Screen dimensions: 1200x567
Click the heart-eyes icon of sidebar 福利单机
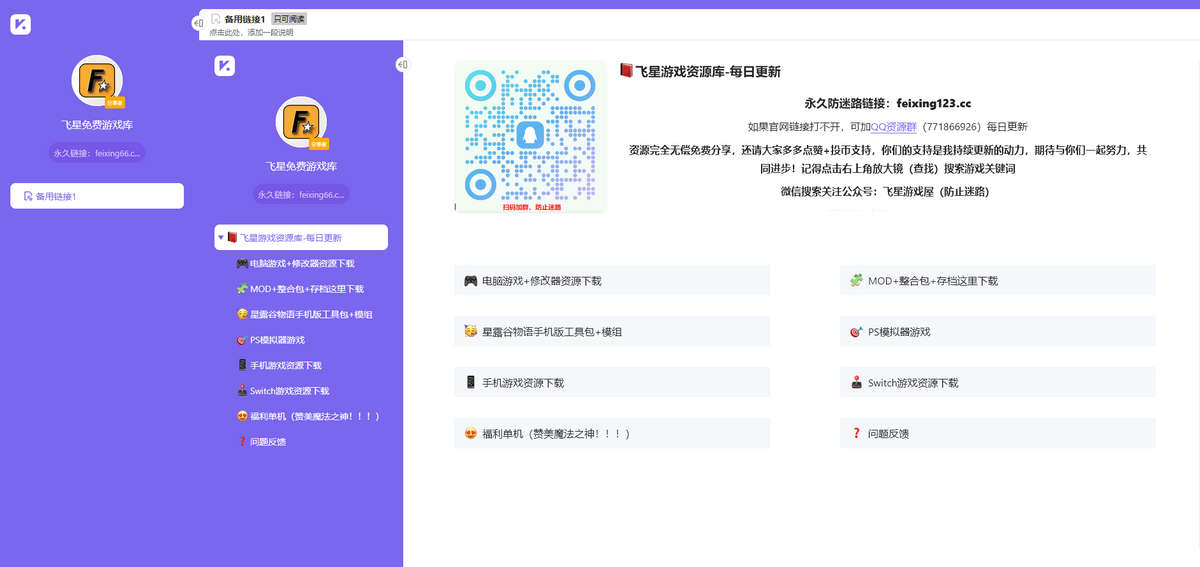tap(242, 416)
